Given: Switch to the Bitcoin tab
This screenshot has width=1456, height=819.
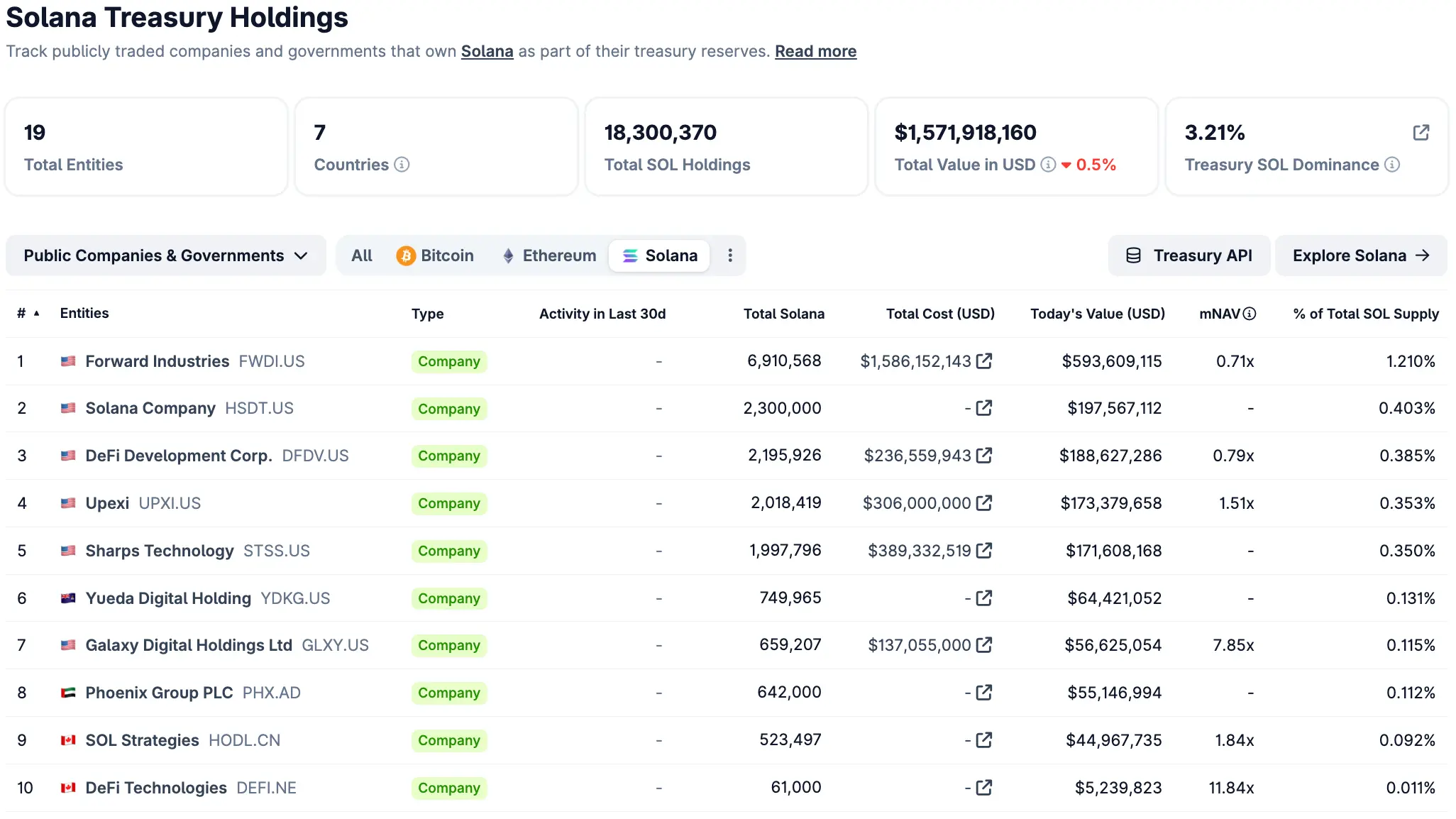Looking at the screenshot, I should click(435, 255).
